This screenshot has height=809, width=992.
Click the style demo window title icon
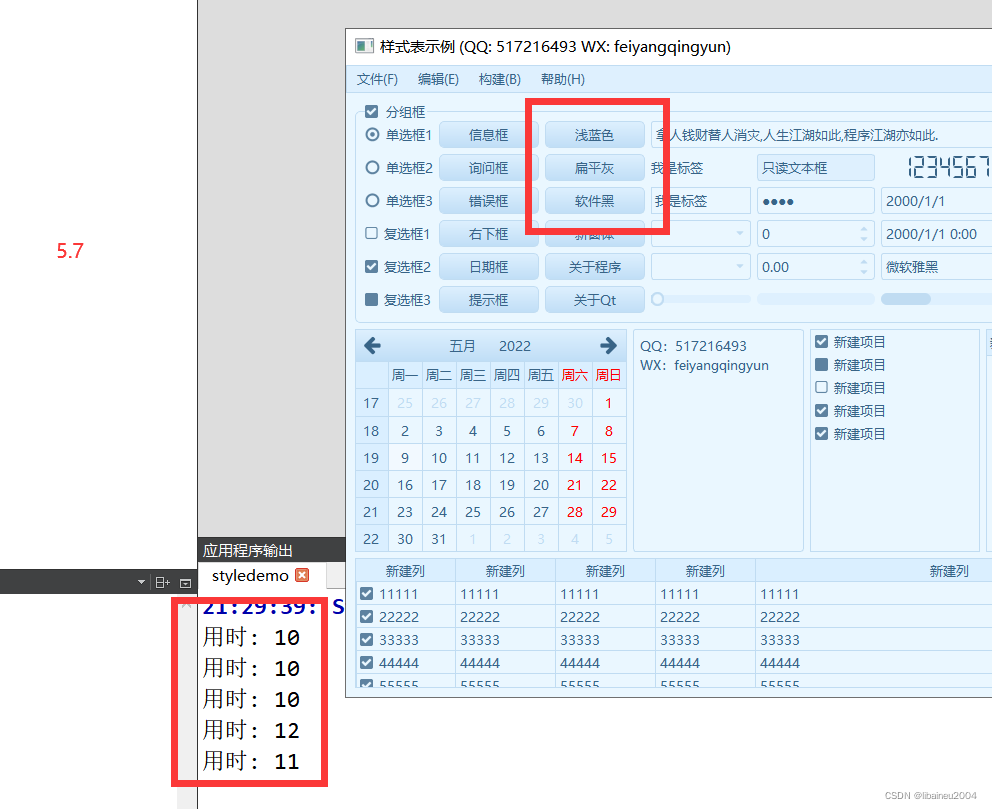tap(364, 46)
